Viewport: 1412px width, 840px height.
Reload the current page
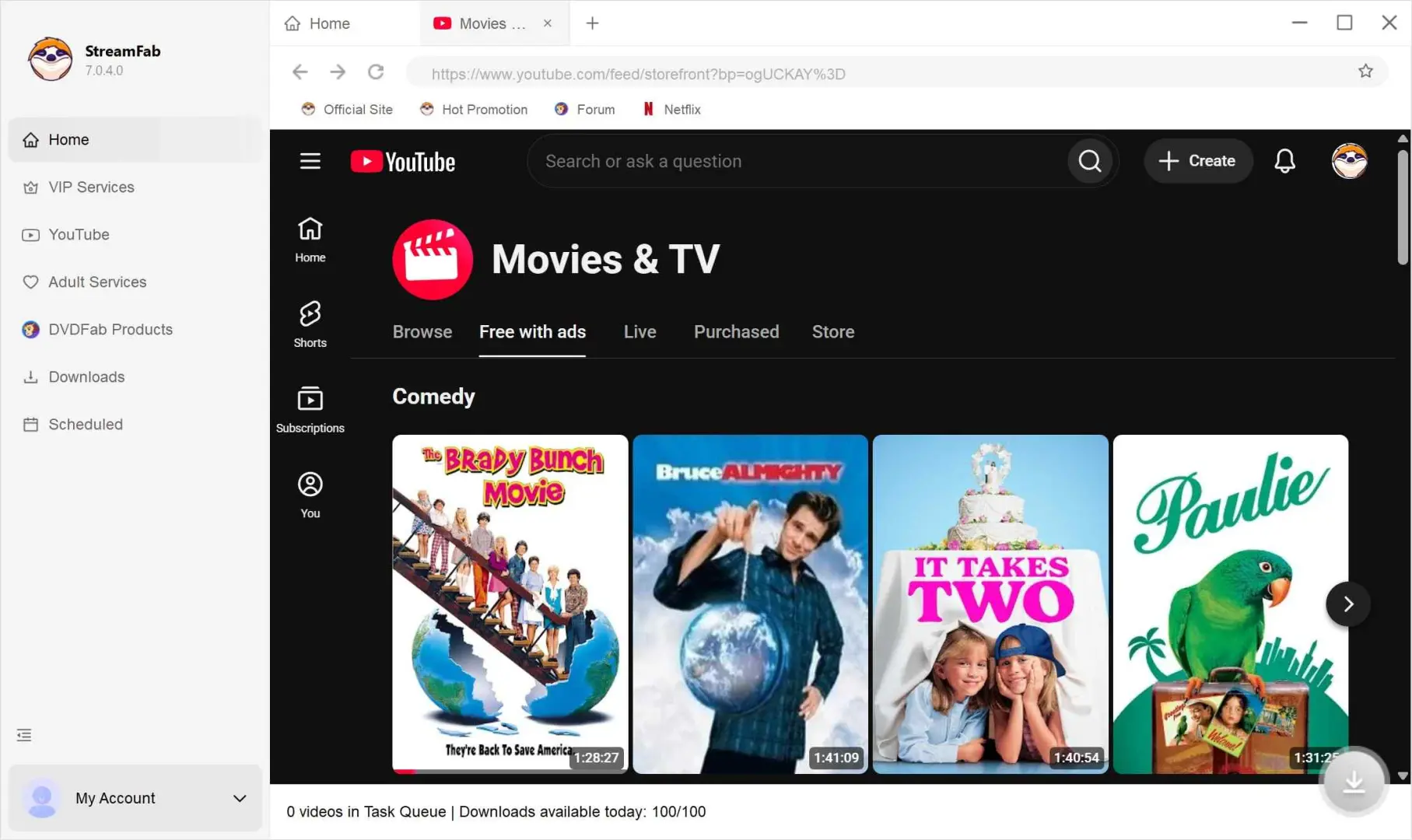[376, 72]
